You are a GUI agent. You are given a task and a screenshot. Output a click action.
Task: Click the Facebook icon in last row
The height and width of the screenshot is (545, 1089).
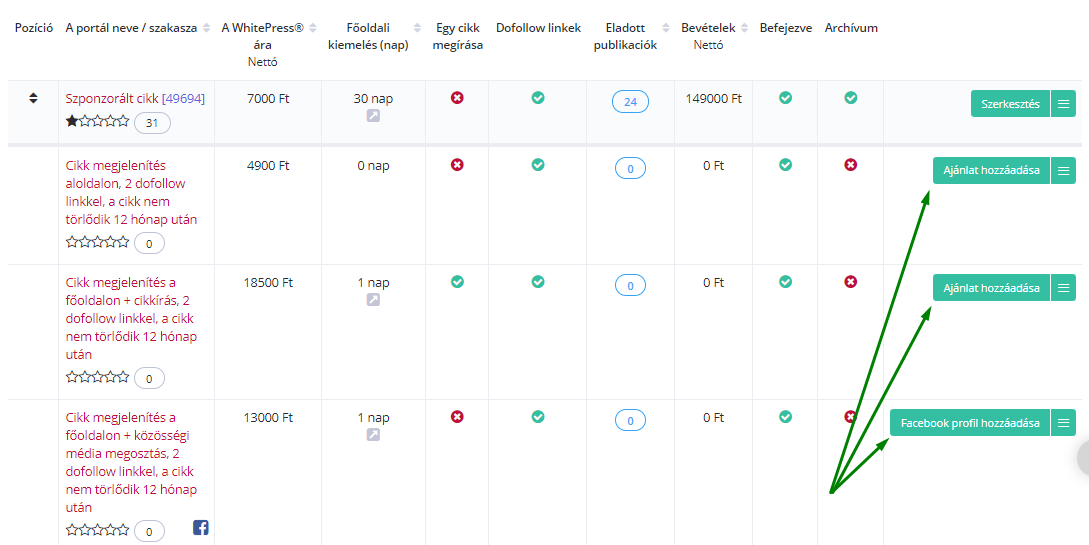click(x=201, y=528)
